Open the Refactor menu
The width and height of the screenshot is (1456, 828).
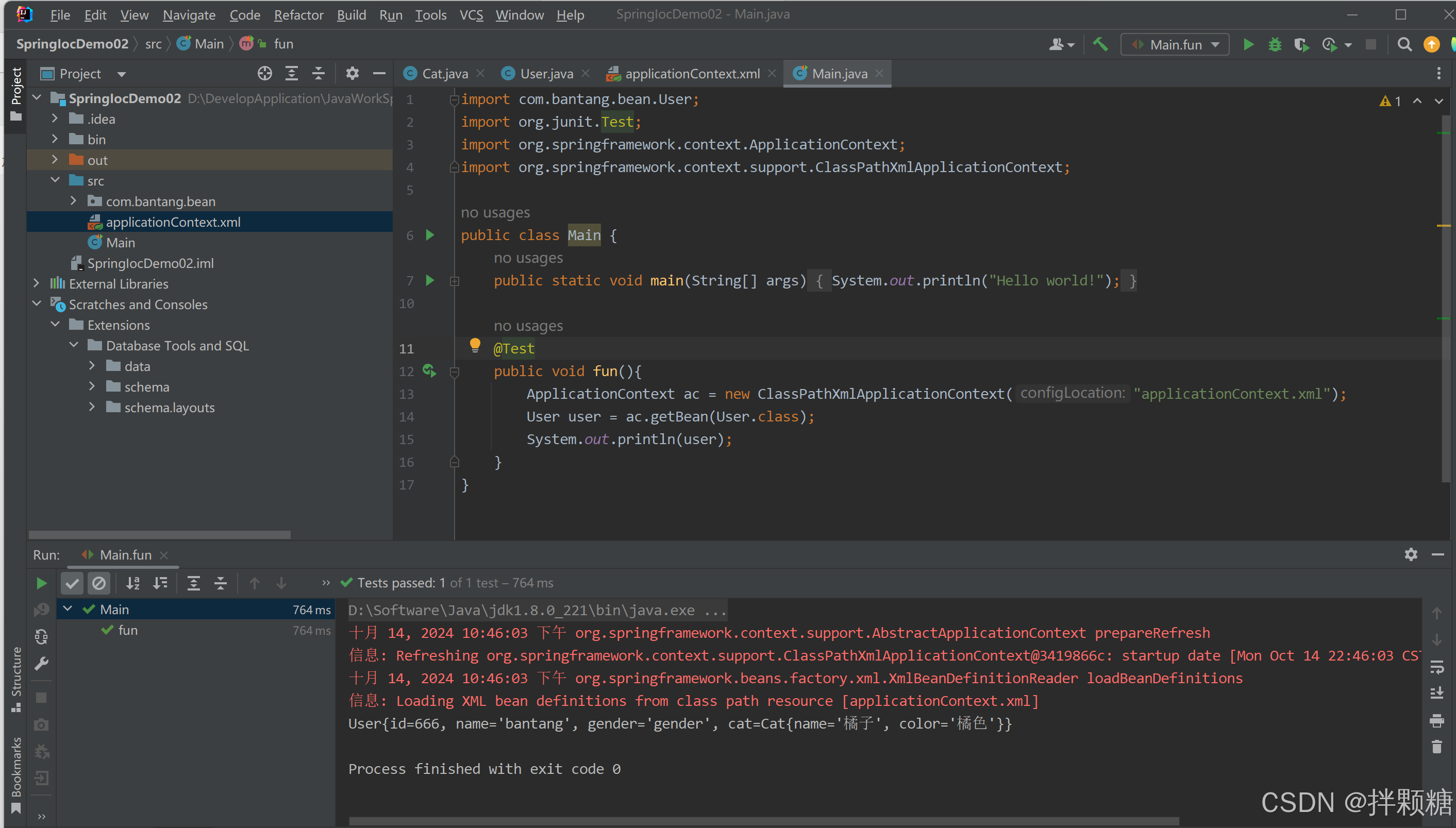point(298,15)
